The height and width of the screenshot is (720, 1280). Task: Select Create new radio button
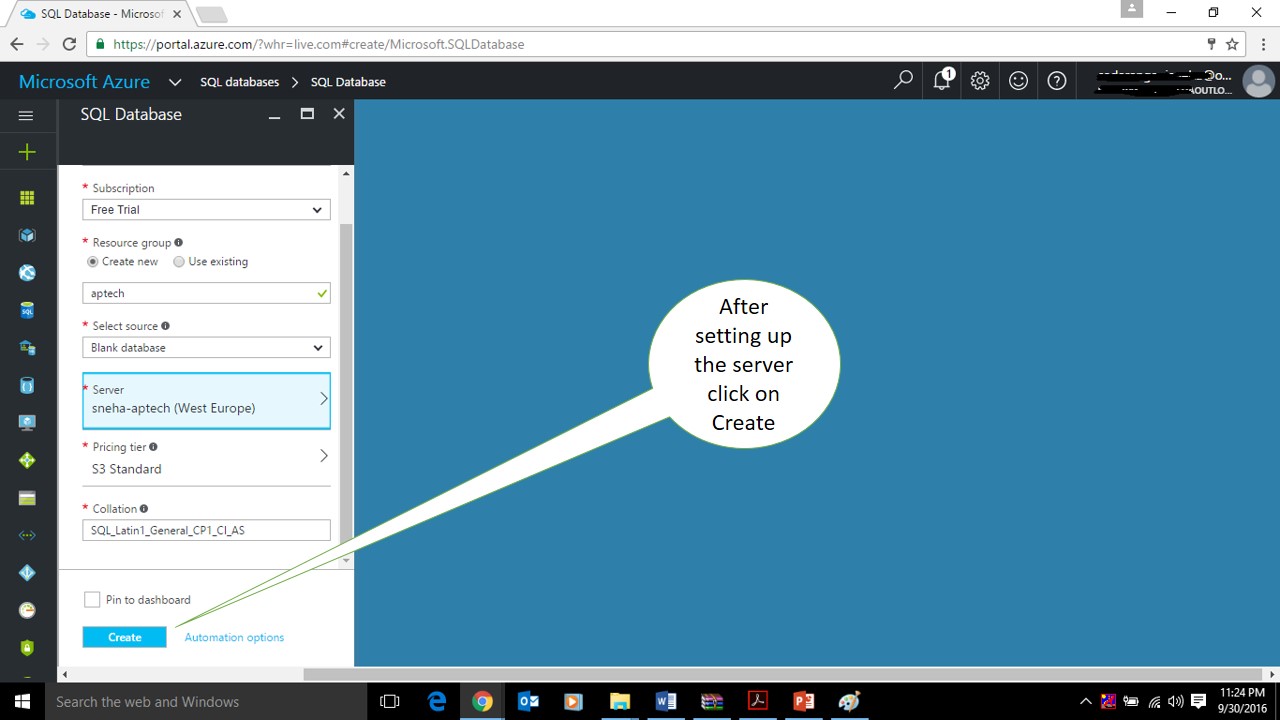coord(93,261)
